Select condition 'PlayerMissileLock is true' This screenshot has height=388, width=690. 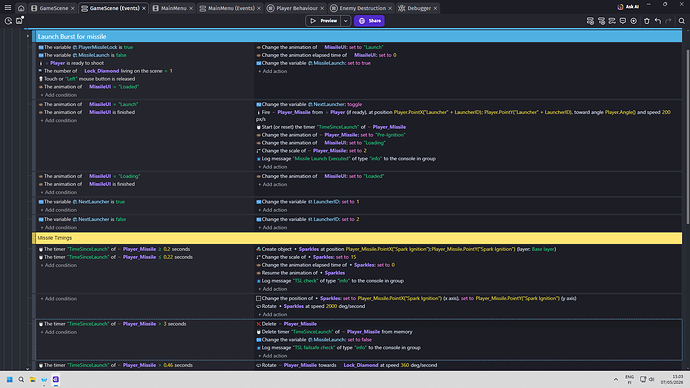86,47
